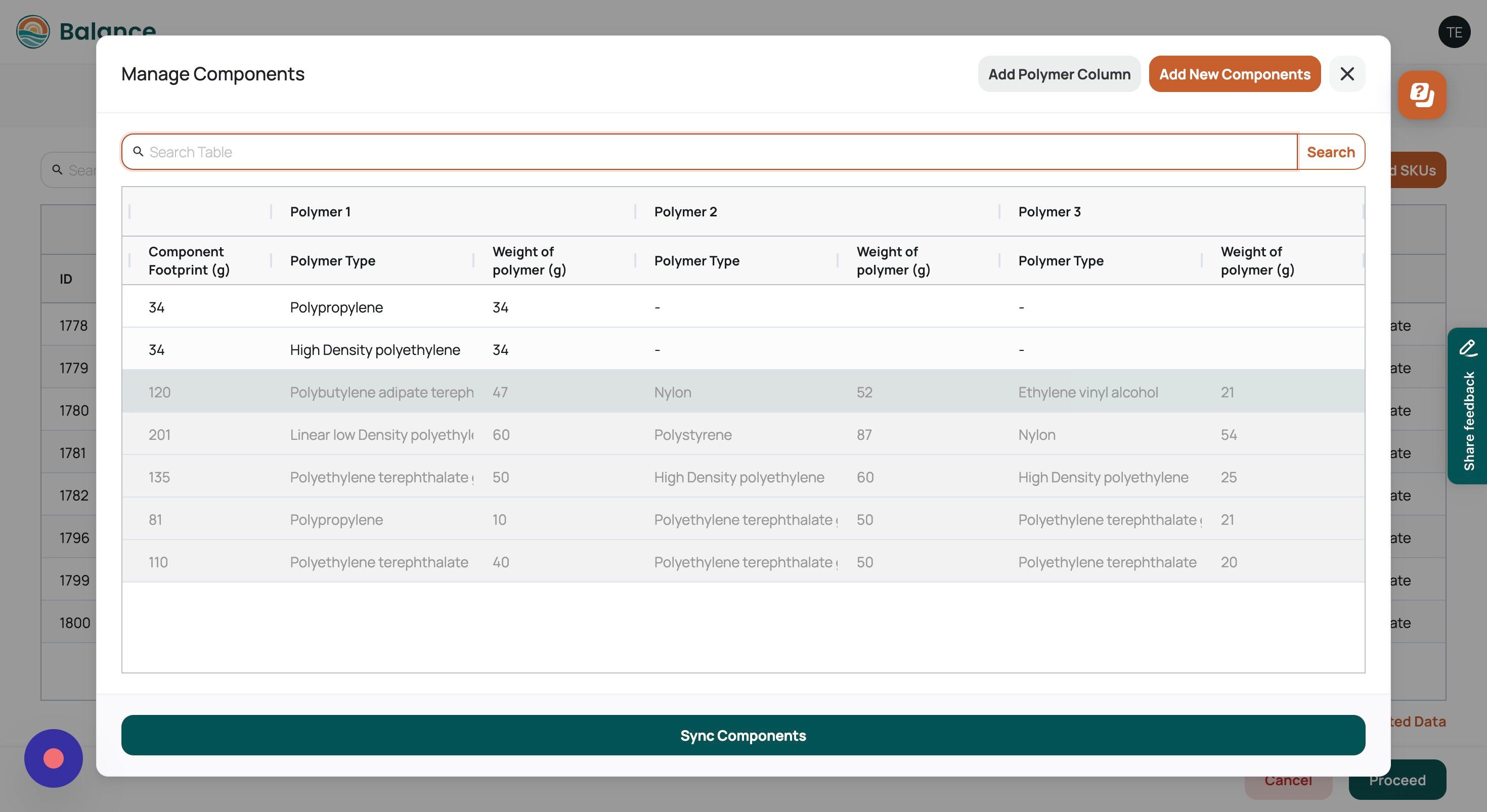Click the Sync Components button
This screenshot has height=812, width=1487.
743,735
